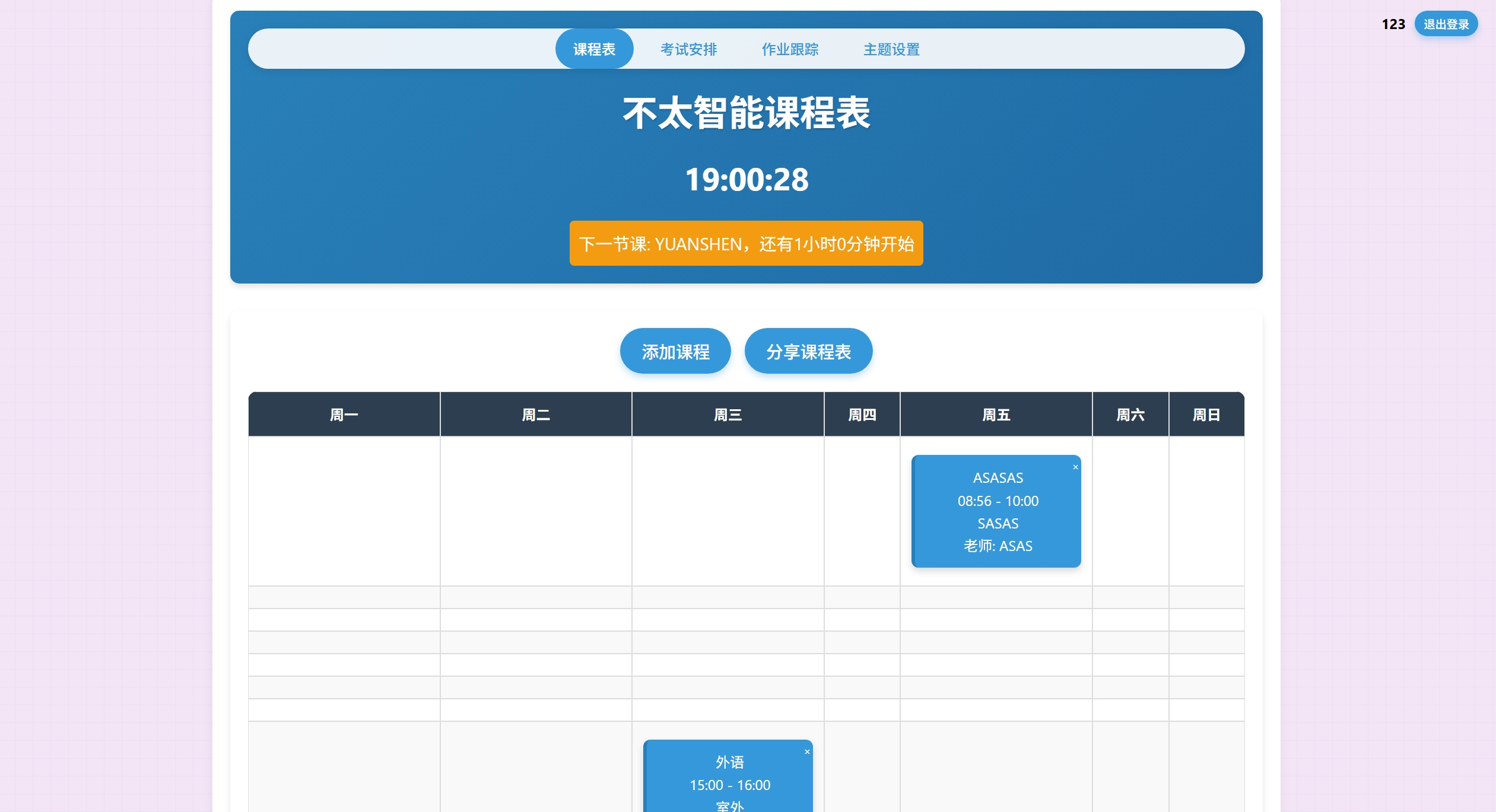
Task: Click the 添加课程 button
Action: point(675,352)
